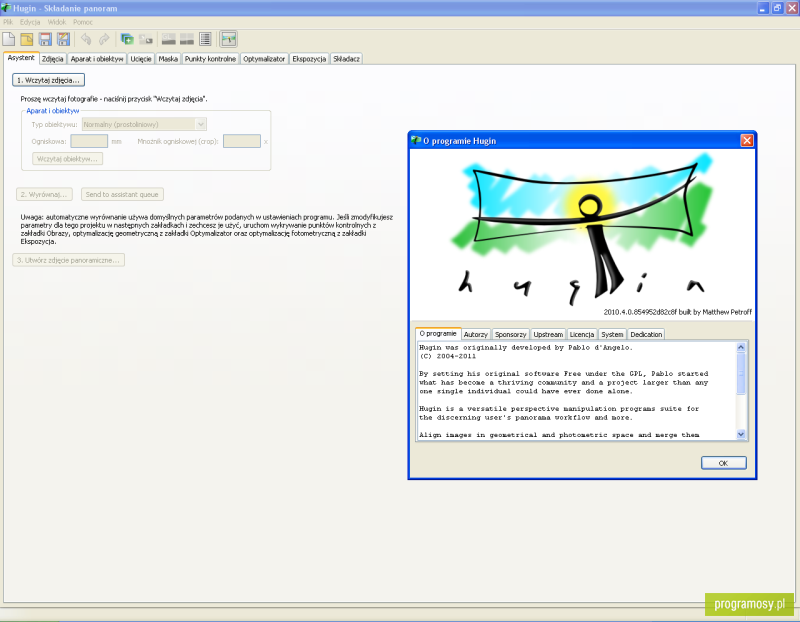The width and height of the screenshot is (800, 622).
Task: Switch to the Ekspozycja tab
Action: (x=309, y=59)
